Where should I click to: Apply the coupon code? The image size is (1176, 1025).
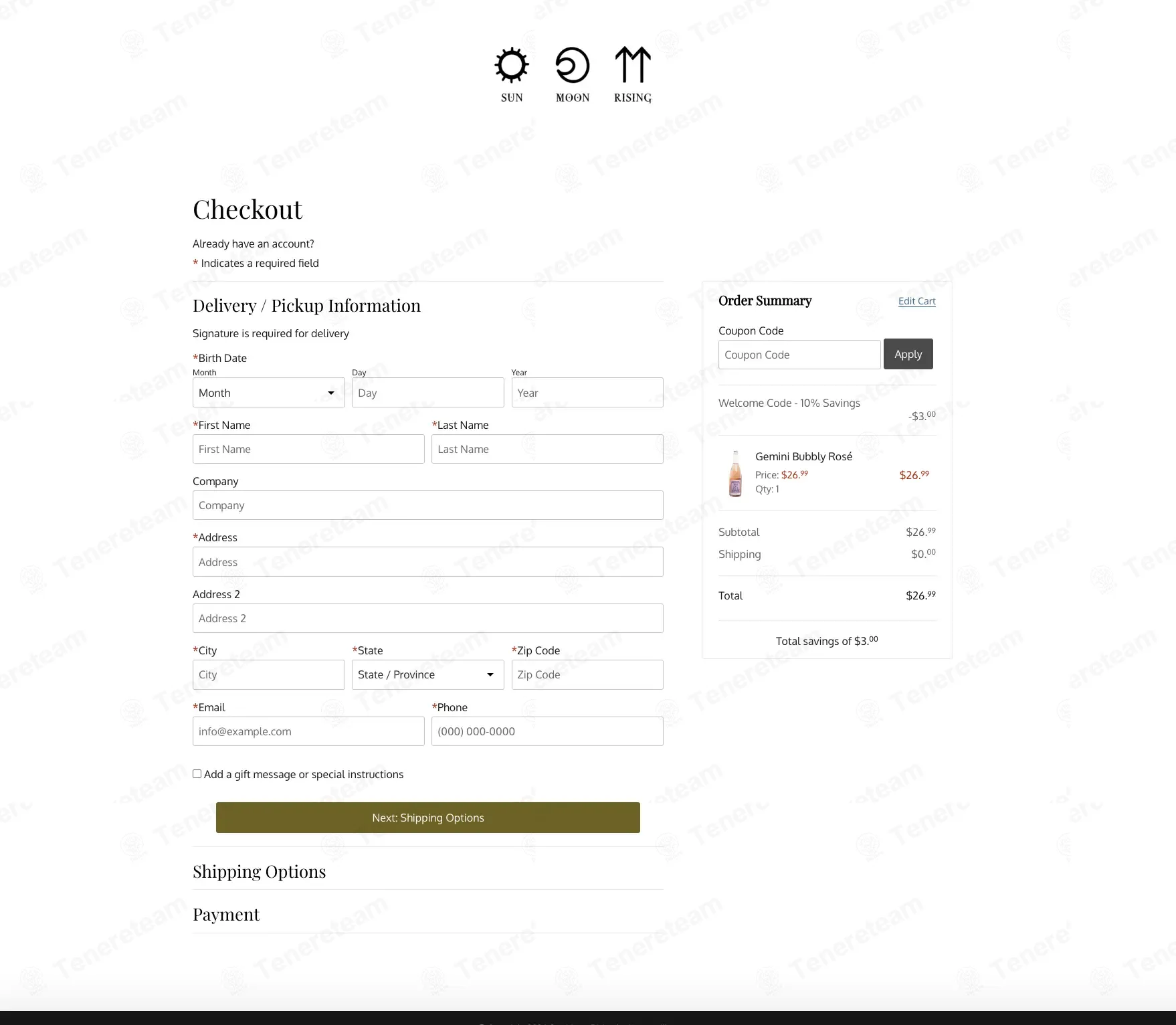pyautogui.click(x=908, y=354)
